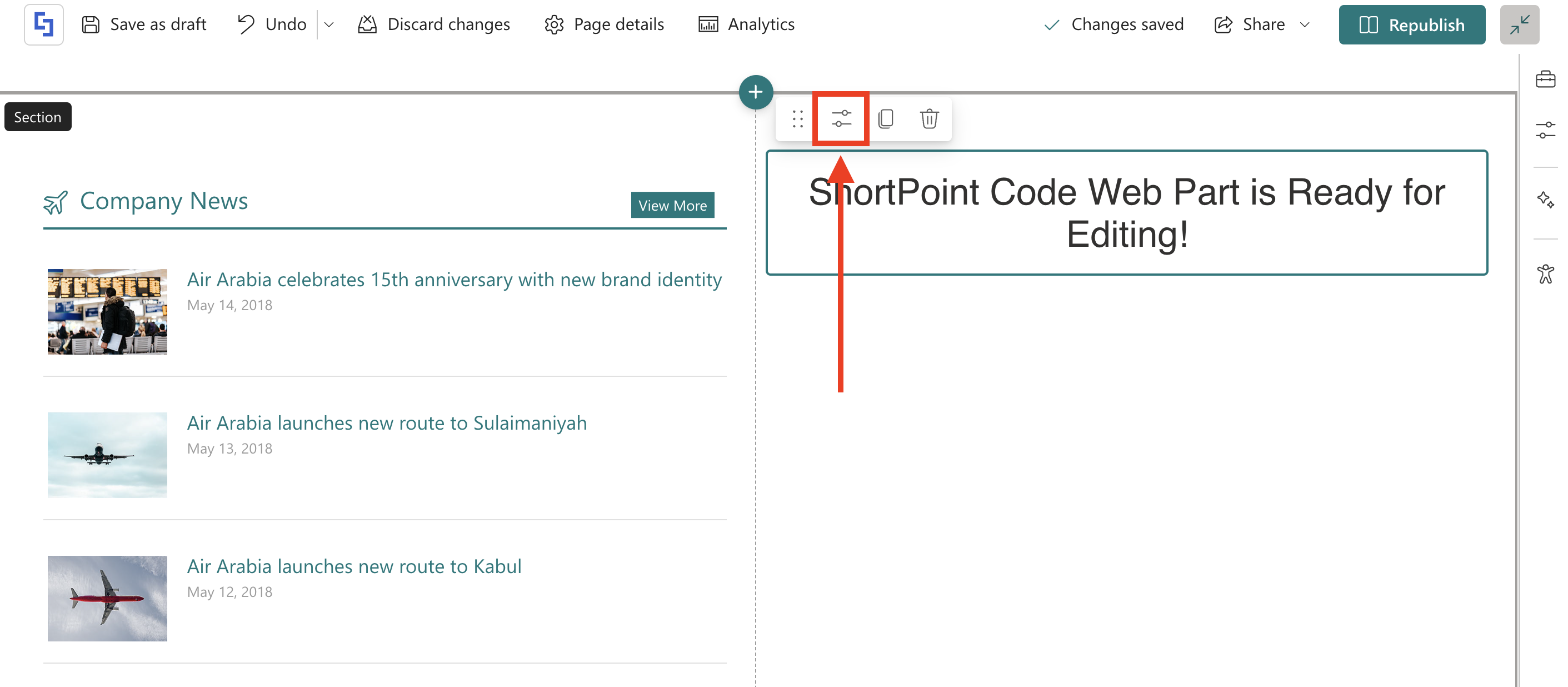This screenshot has height=687, width=1568.
Task: Add new web part with plus button
Action: click(756, 93)
